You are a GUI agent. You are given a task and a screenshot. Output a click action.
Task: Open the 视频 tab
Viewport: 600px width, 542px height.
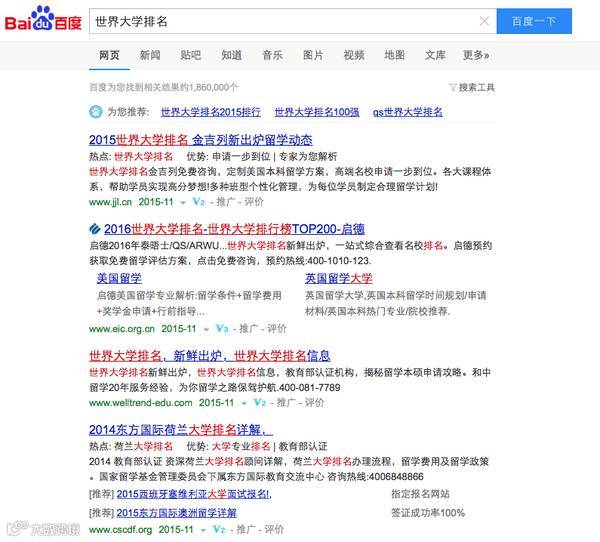pos(354,55)
